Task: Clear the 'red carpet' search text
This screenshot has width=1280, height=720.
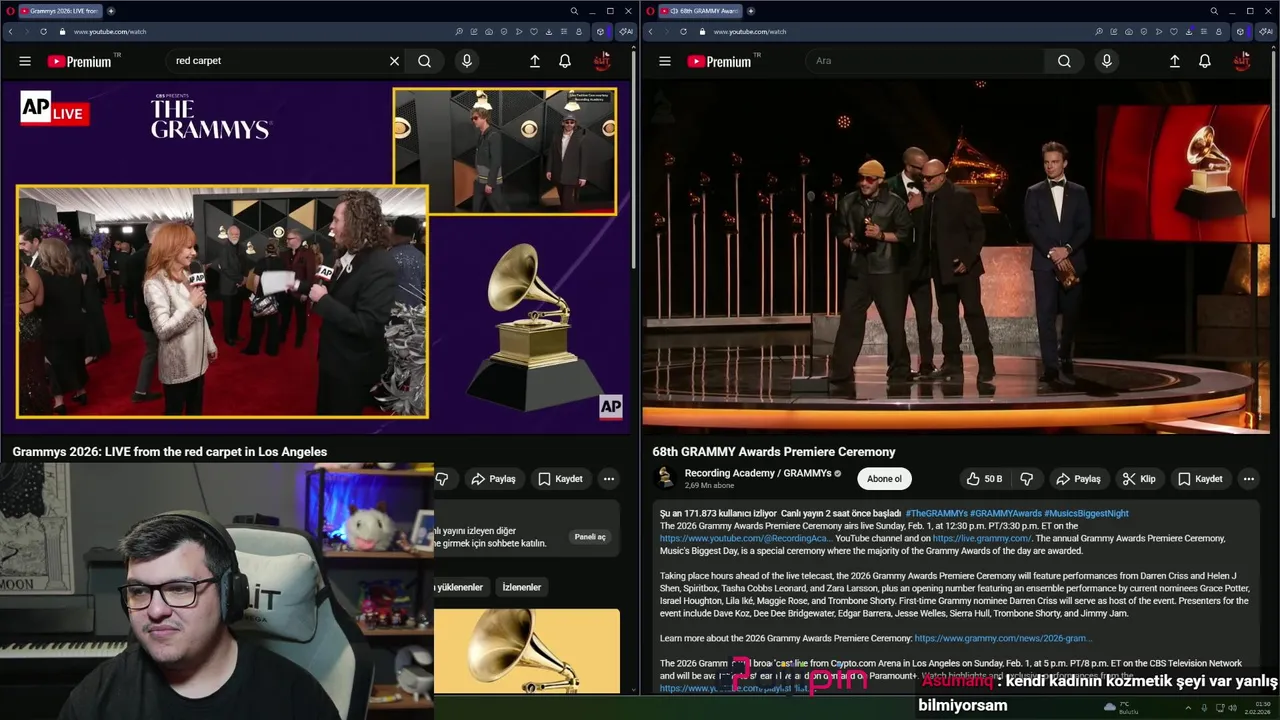Action: coord(394,61)
